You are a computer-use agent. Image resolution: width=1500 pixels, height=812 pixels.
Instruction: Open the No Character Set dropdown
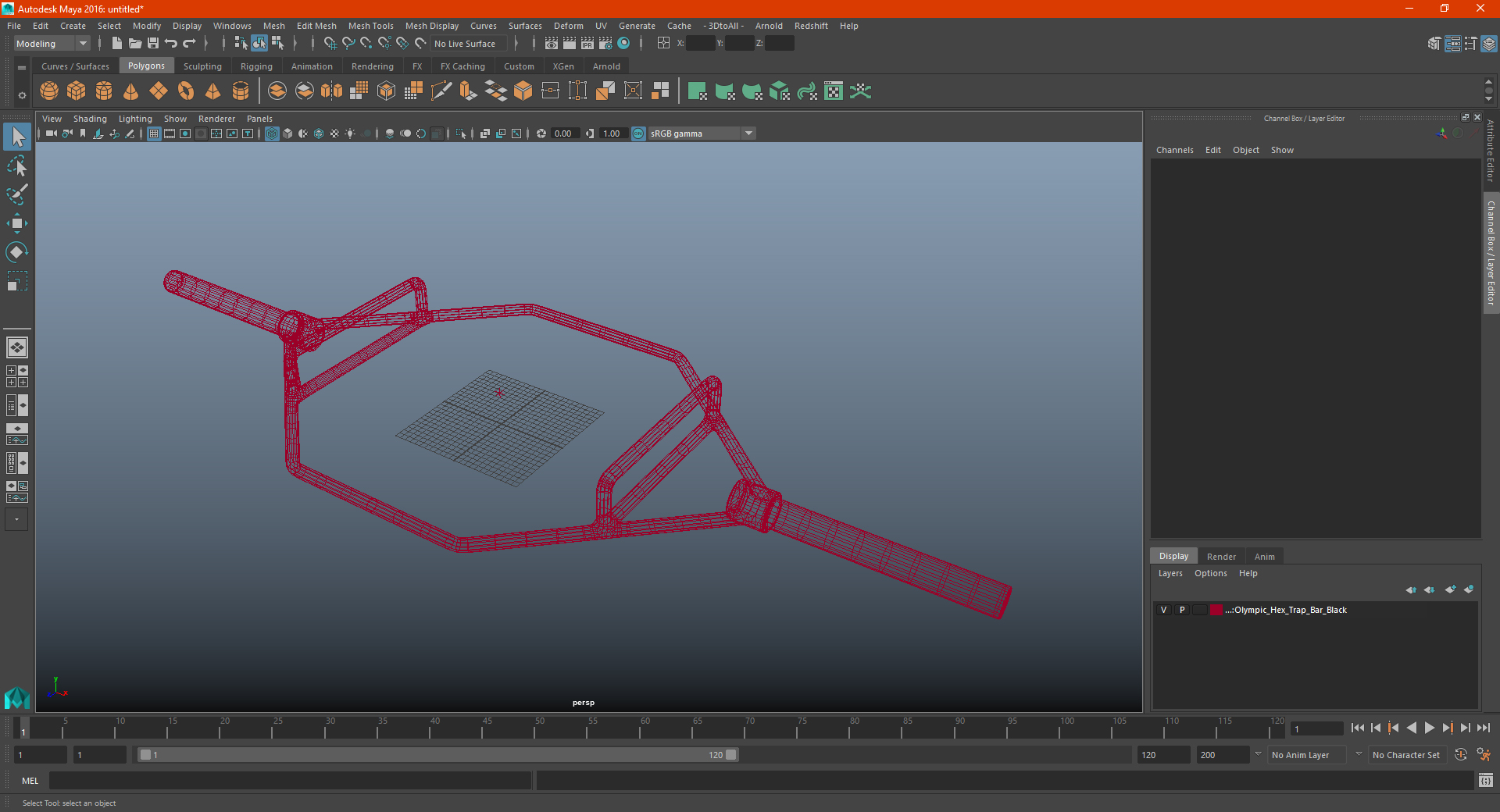point(1409,755)
